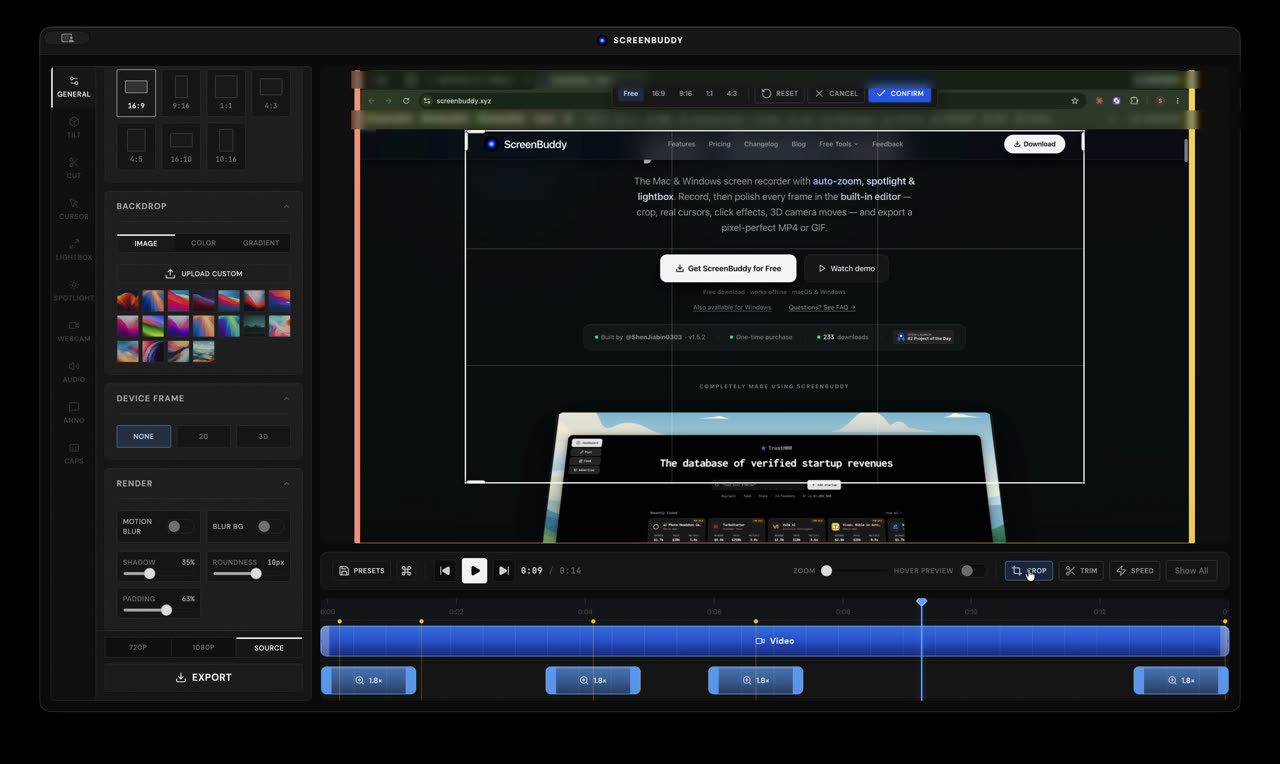
Task: Open the Anno panel in sidebar
Action: click(x=73, y=414)
